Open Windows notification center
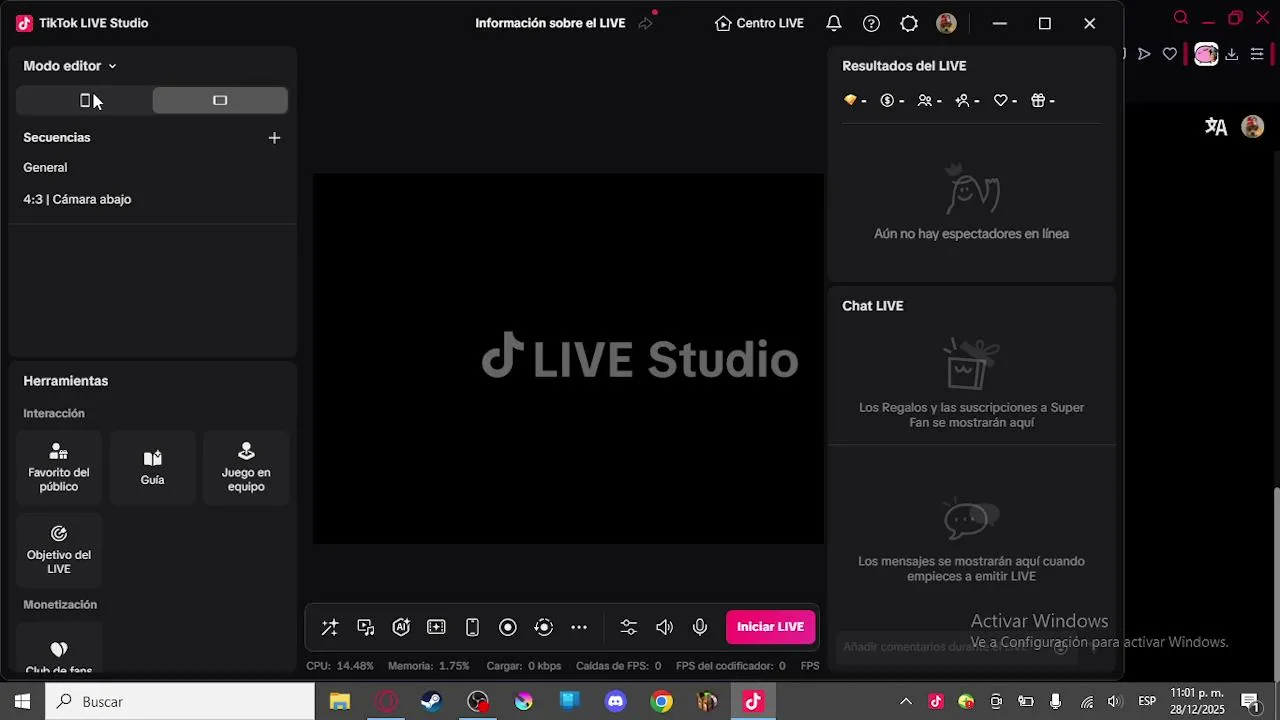1280x720 pixels. [1250, 702]
